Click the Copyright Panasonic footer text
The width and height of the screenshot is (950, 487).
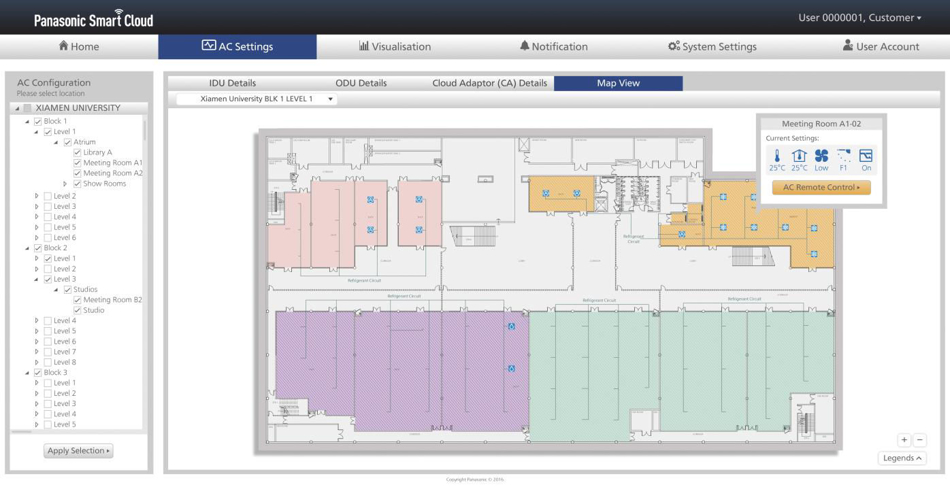474,480
